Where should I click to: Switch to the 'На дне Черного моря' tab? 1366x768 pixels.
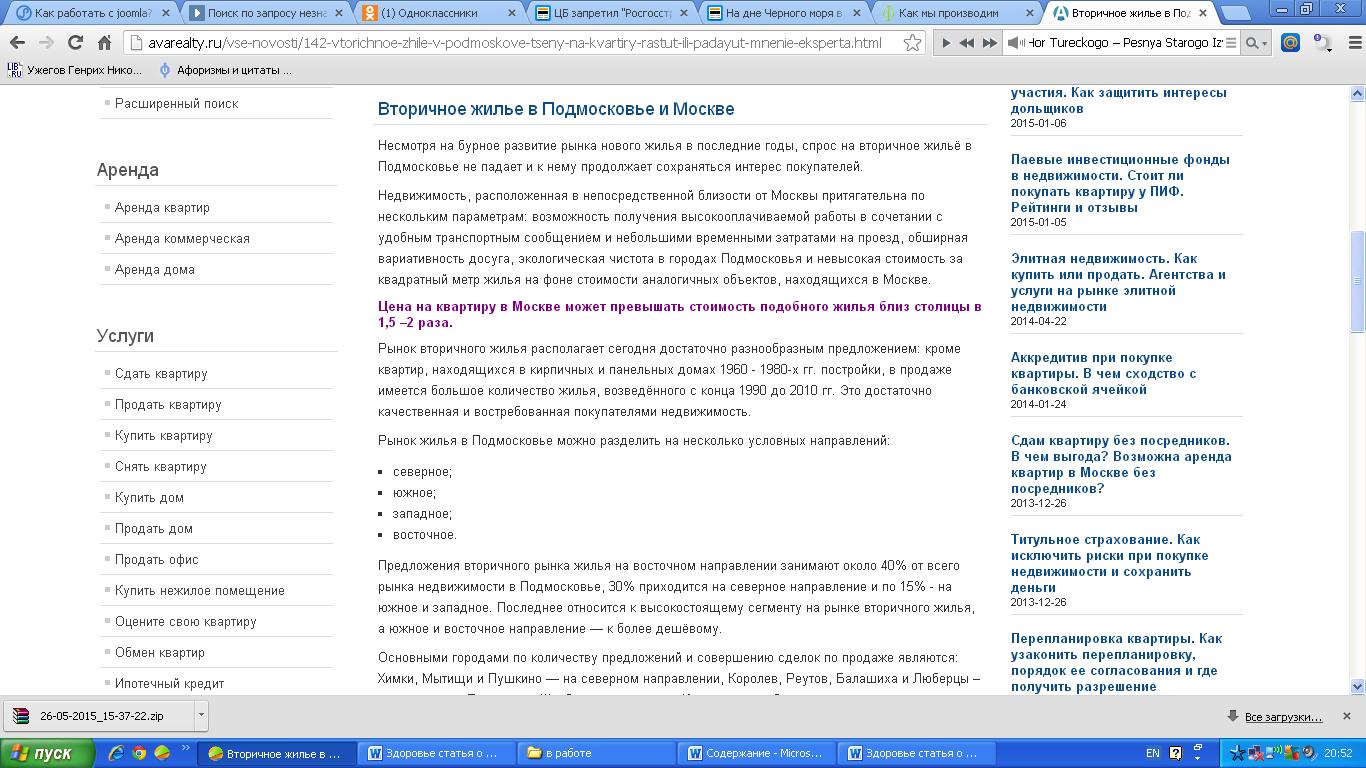click(x=785, y=13)
